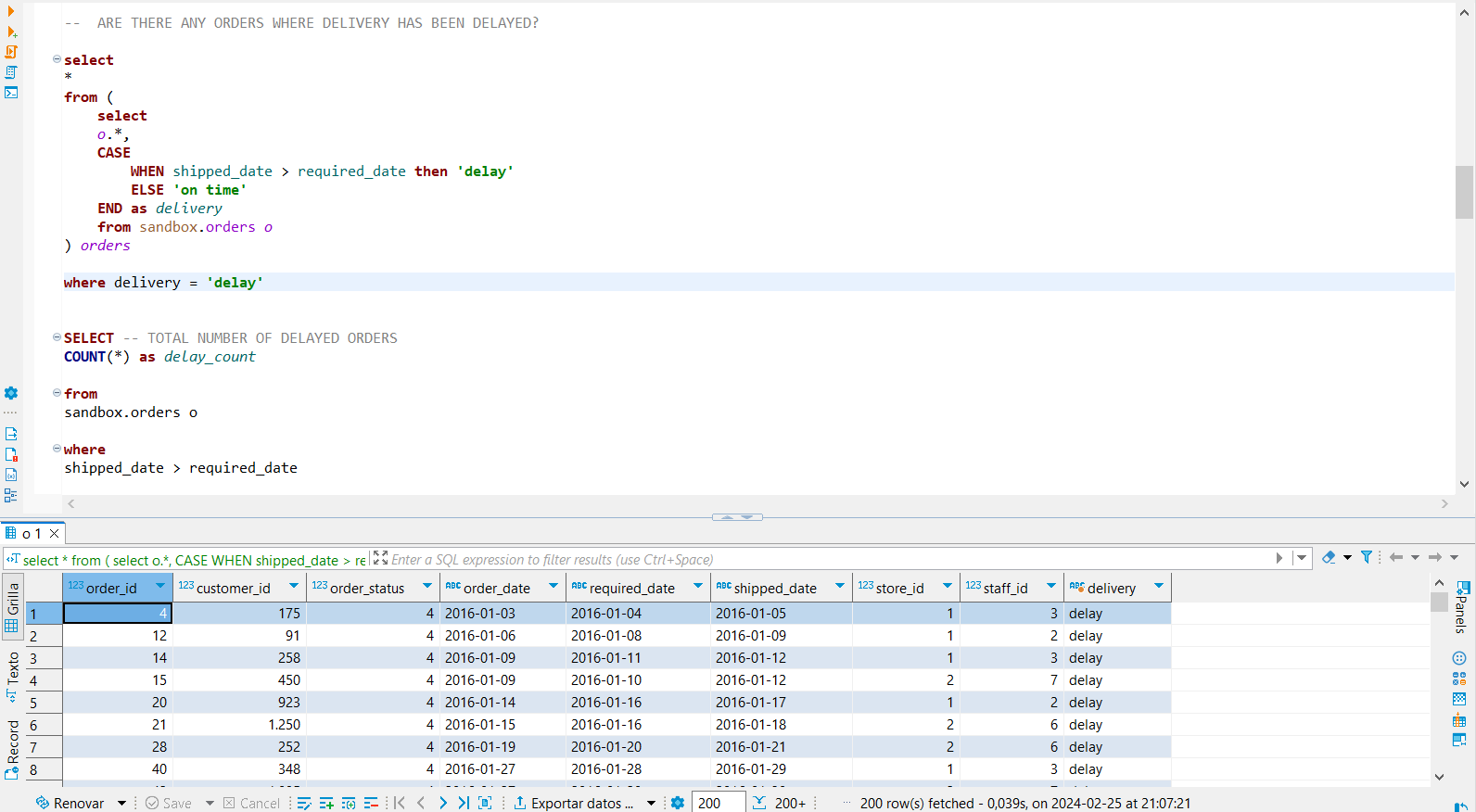Viewport: 1476px width, 812px height.
Task: Open the order_id column sort dropdown
Action: click(160, 586)
